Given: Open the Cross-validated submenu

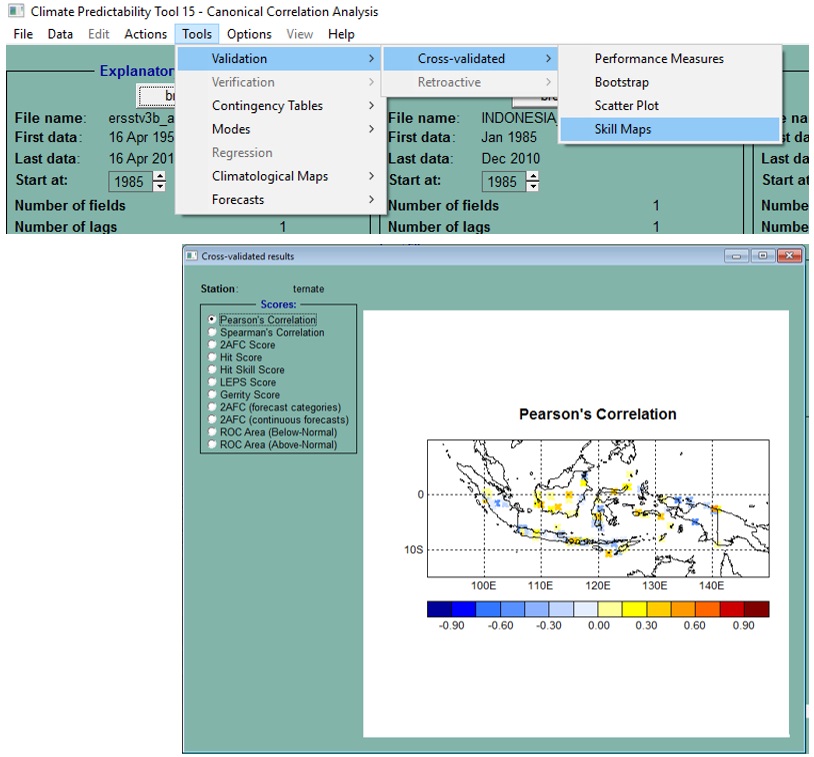Looking at the screenshot, I should point(470,59).
